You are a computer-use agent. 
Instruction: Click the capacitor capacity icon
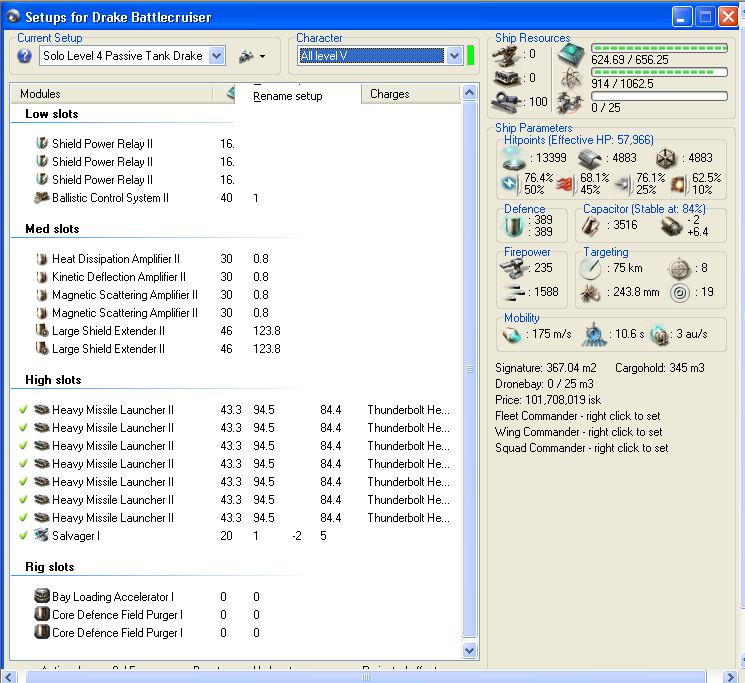tap(591, 226)
